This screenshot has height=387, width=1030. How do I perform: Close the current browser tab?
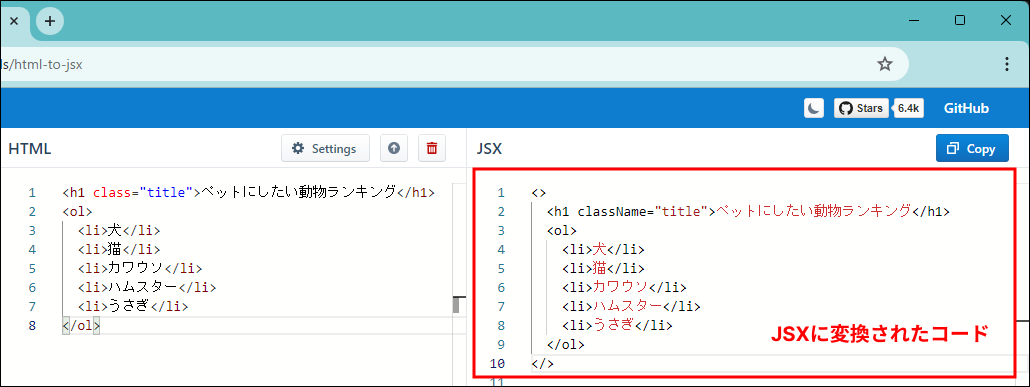[x=14, y=21]
